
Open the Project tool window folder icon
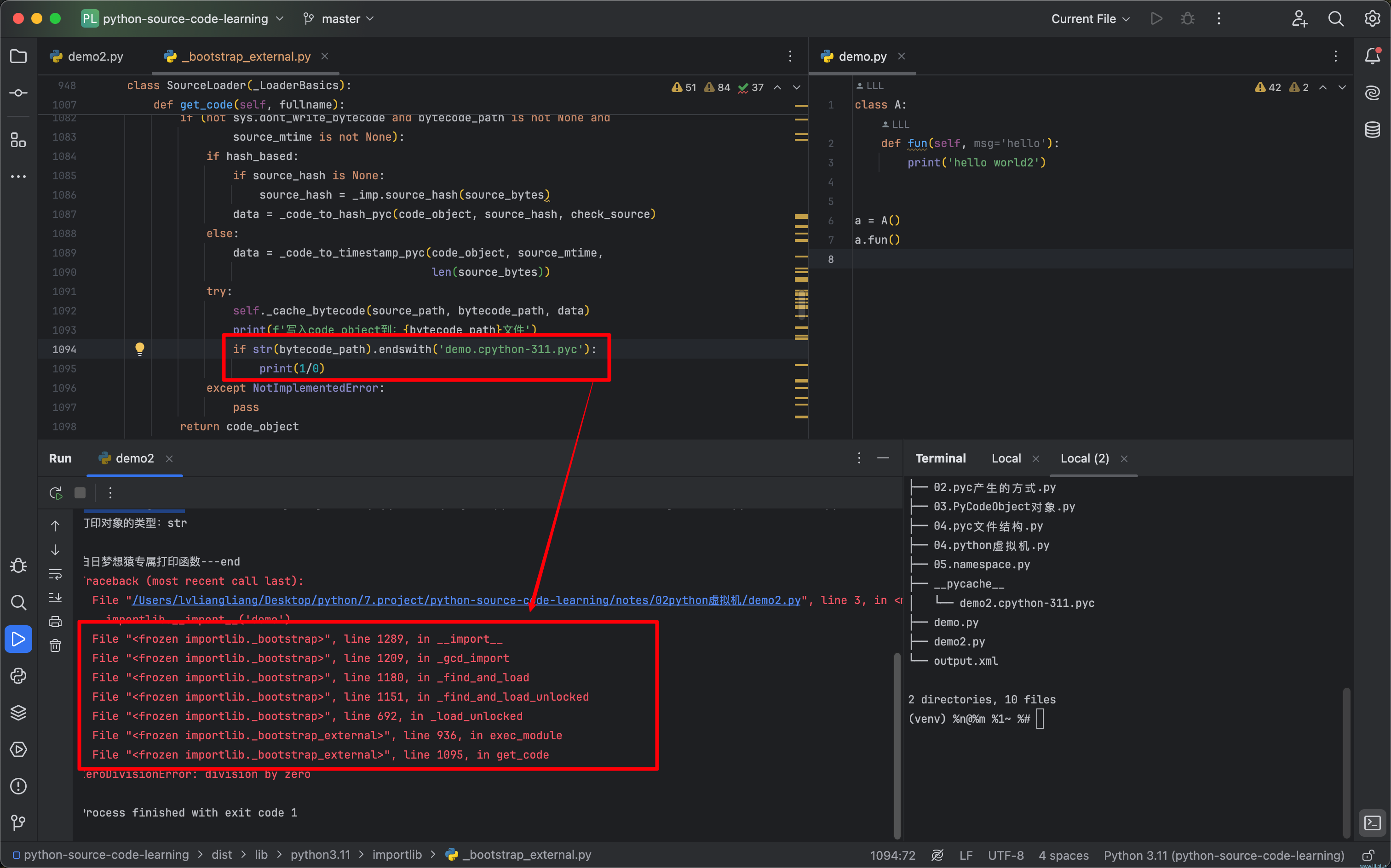(x=18, y=56)
